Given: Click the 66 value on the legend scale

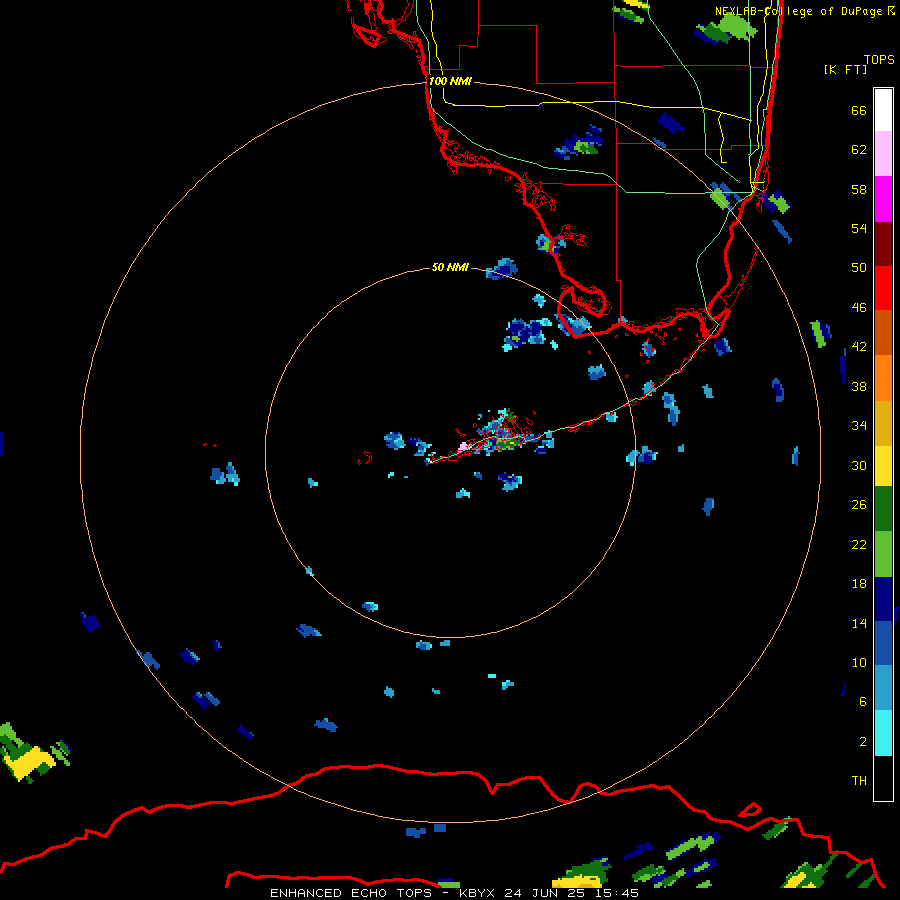Looking at the screenshot, I should 859,110.
